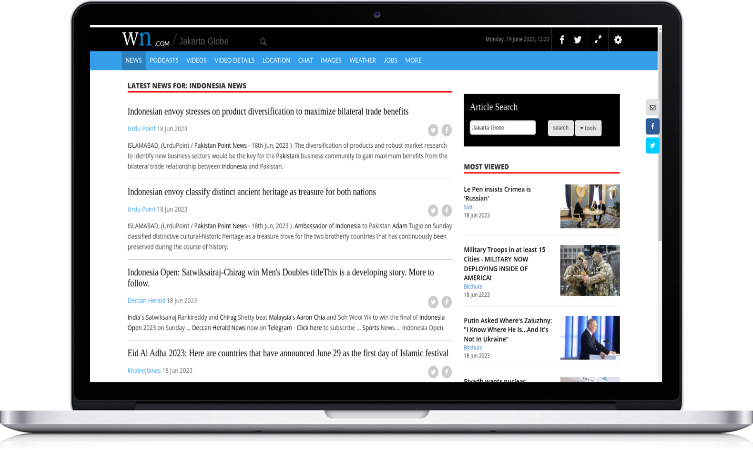
Task: Click the email share icon on side bar
Action: (653, 108)
